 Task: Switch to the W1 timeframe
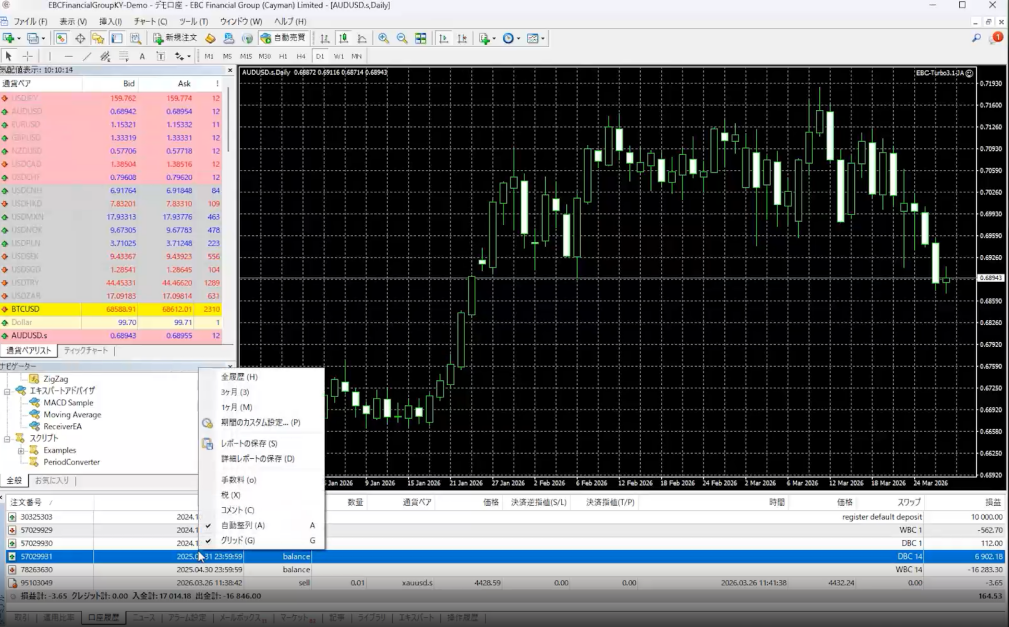[x=338, y=57]
